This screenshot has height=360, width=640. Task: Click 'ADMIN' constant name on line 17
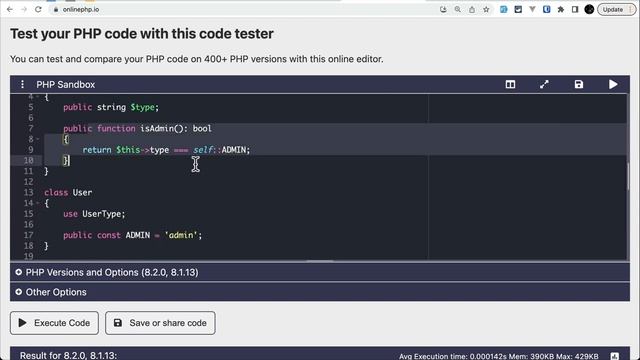(138, 235)
